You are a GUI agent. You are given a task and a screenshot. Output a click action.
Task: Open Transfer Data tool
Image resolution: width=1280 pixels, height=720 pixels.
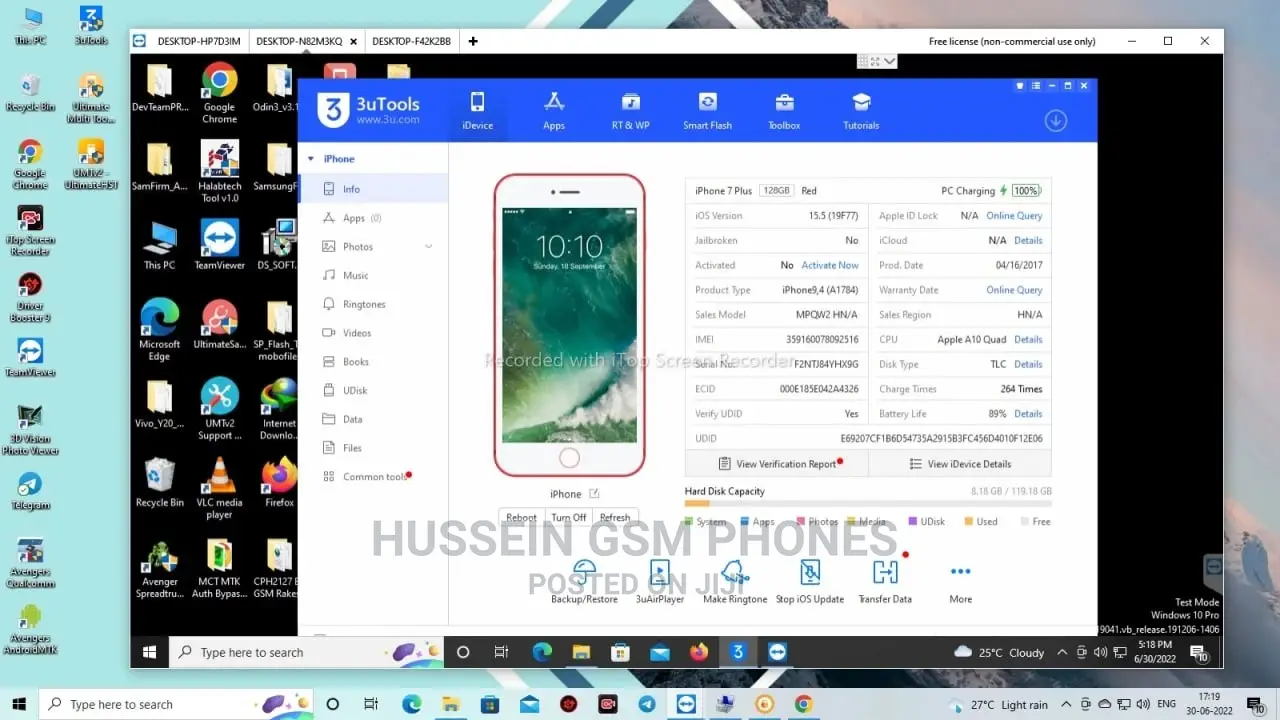(885, 581)
